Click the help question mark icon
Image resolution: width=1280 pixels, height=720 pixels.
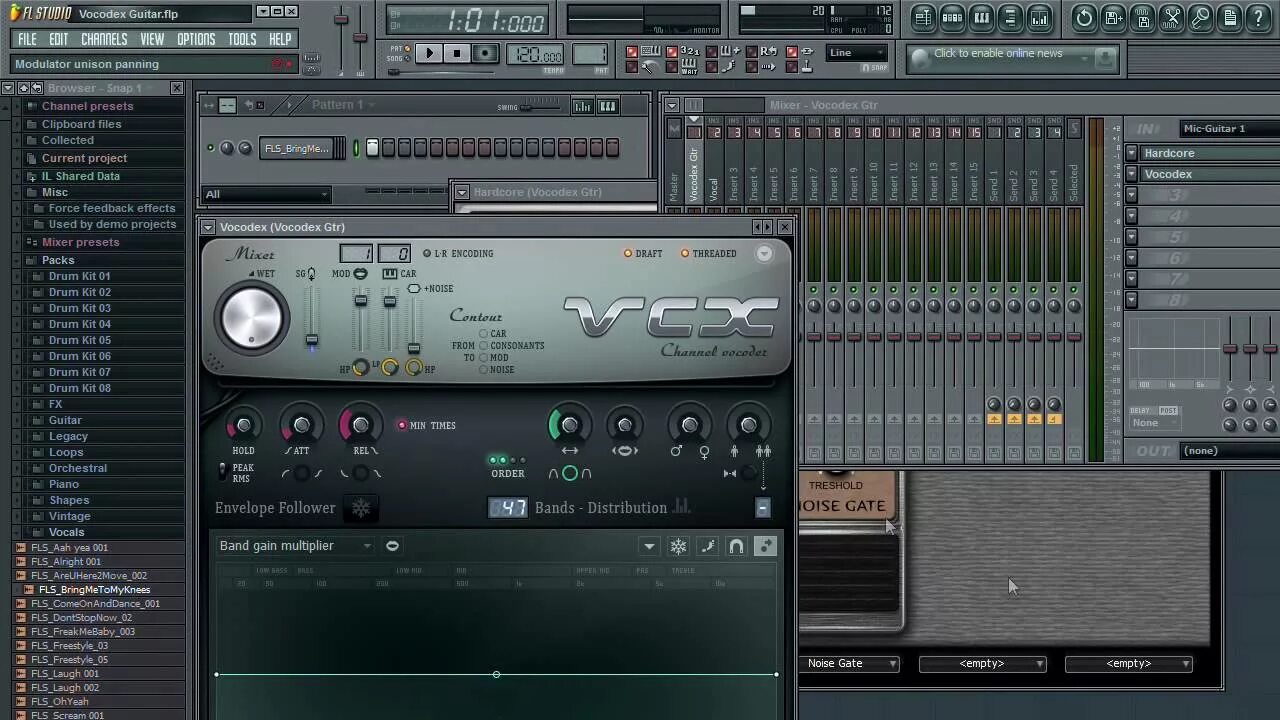[x=1259, y=17]
